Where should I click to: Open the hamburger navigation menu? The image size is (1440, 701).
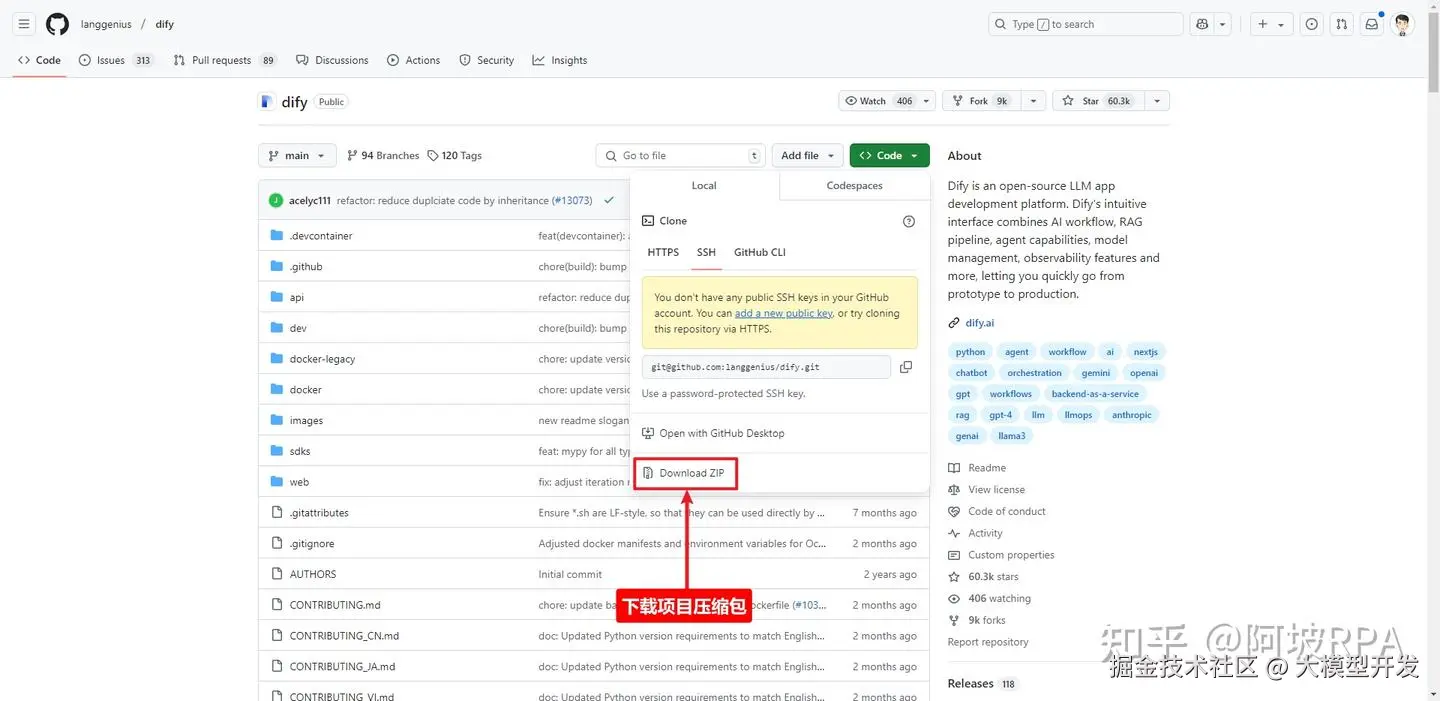tap(24, 24)
